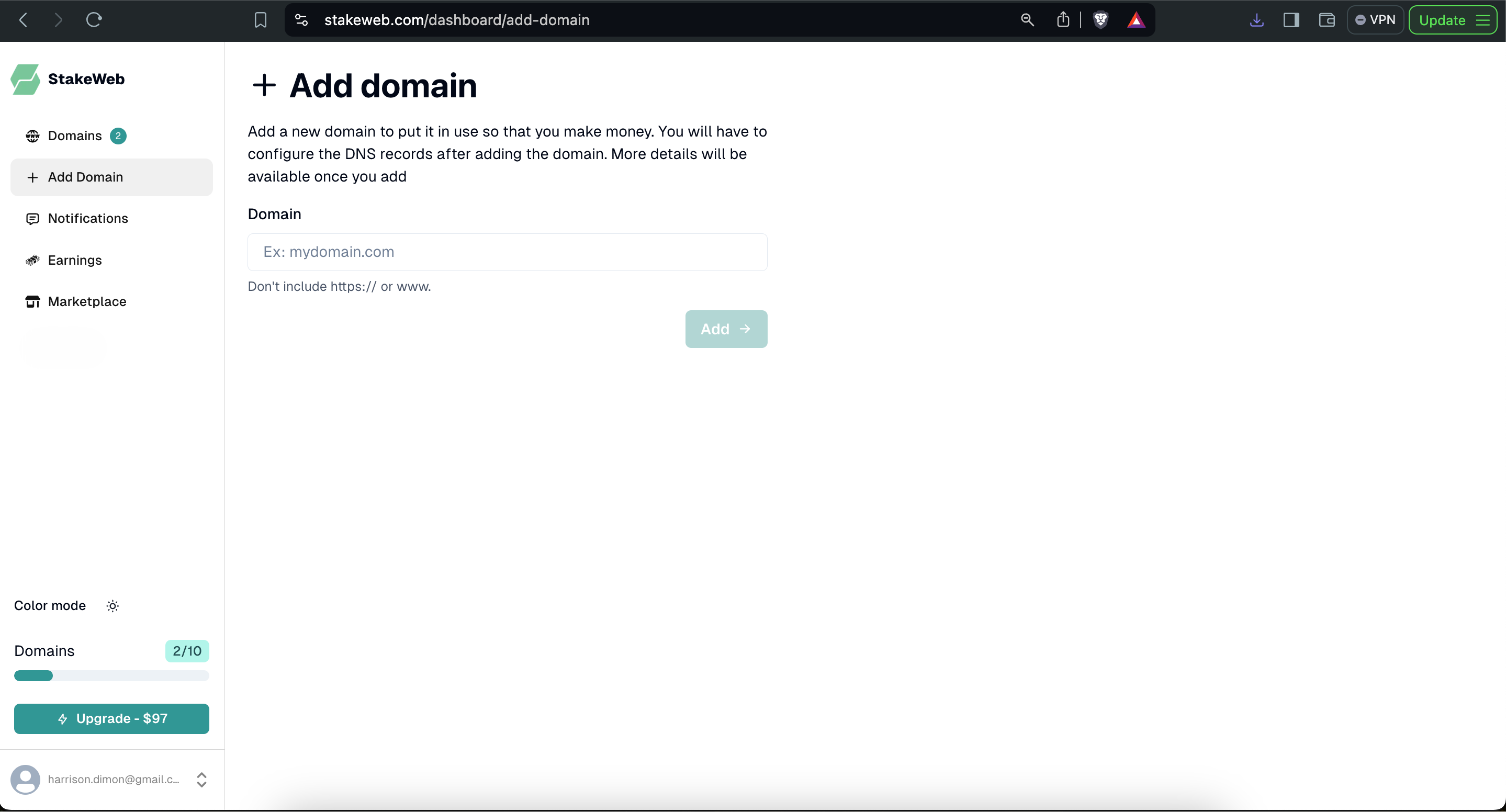Open the Domains sidebar item
The image size is (1506, 812).
point(75,136)
